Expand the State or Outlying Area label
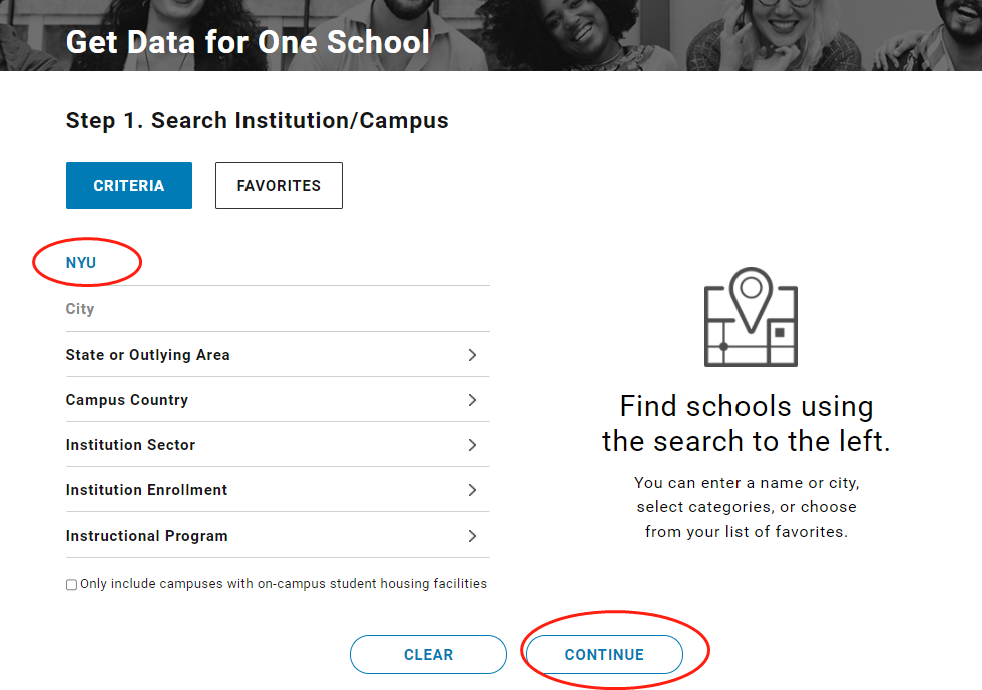This screenshot has width=982, height=690. (x=147, y=355)
